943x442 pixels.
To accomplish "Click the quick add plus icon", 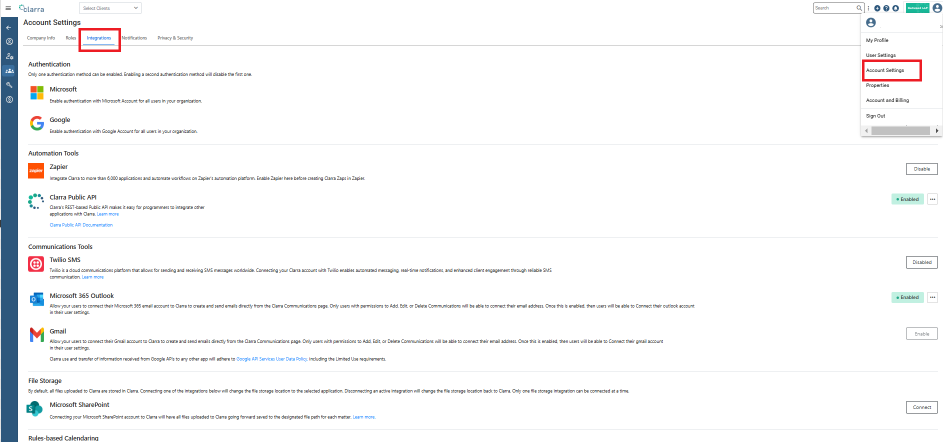I will (x=877, y=8).
